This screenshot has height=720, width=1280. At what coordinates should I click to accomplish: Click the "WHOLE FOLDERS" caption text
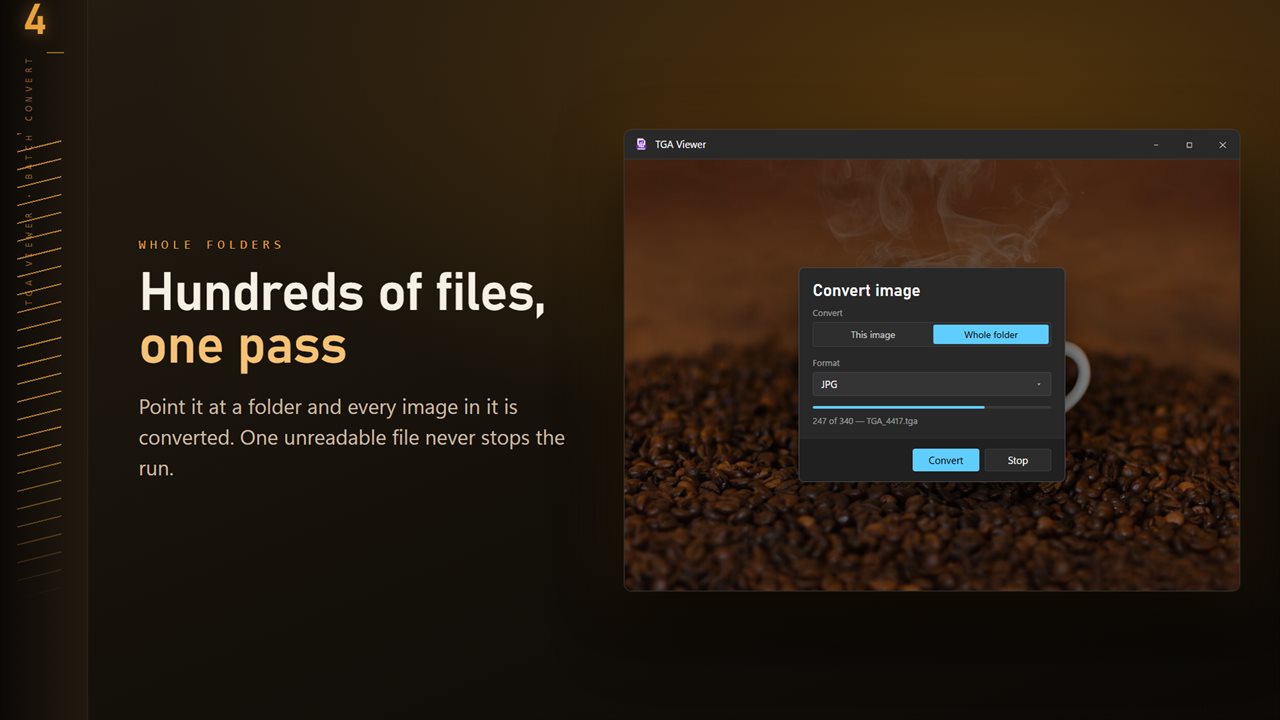(211, 245)
